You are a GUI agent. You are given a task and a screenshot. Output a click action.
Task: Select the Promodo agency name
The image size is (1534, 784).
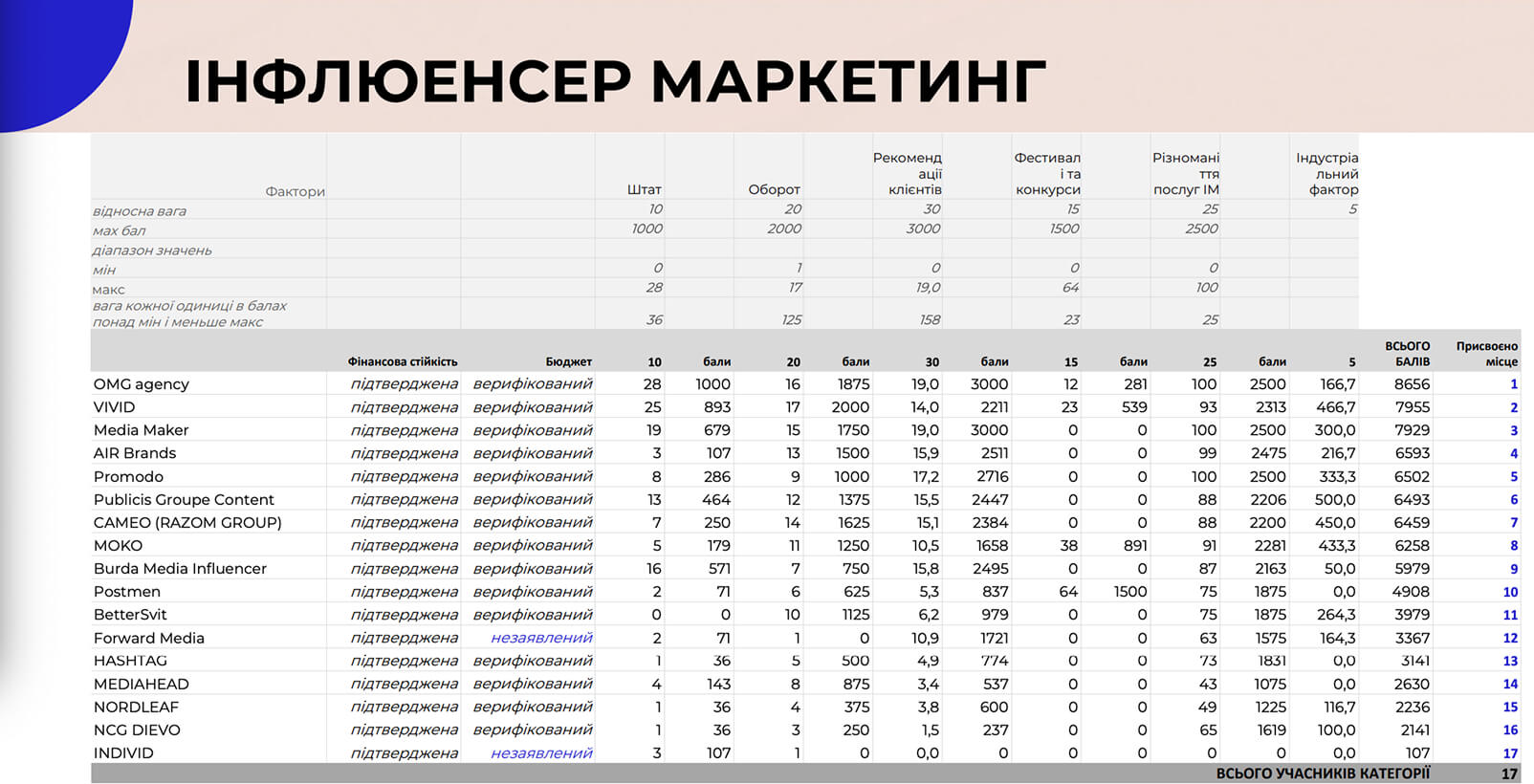pos(128,476)
